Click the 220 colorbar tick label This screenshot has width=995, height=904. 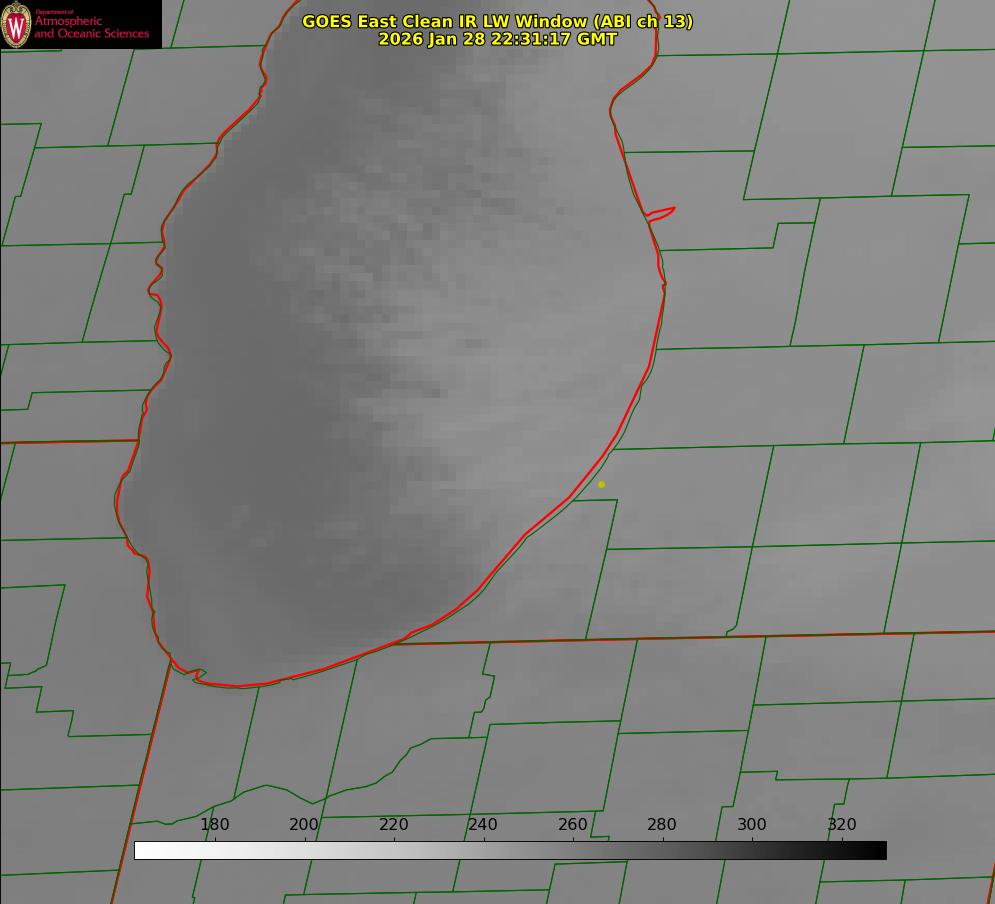(394, 825)
